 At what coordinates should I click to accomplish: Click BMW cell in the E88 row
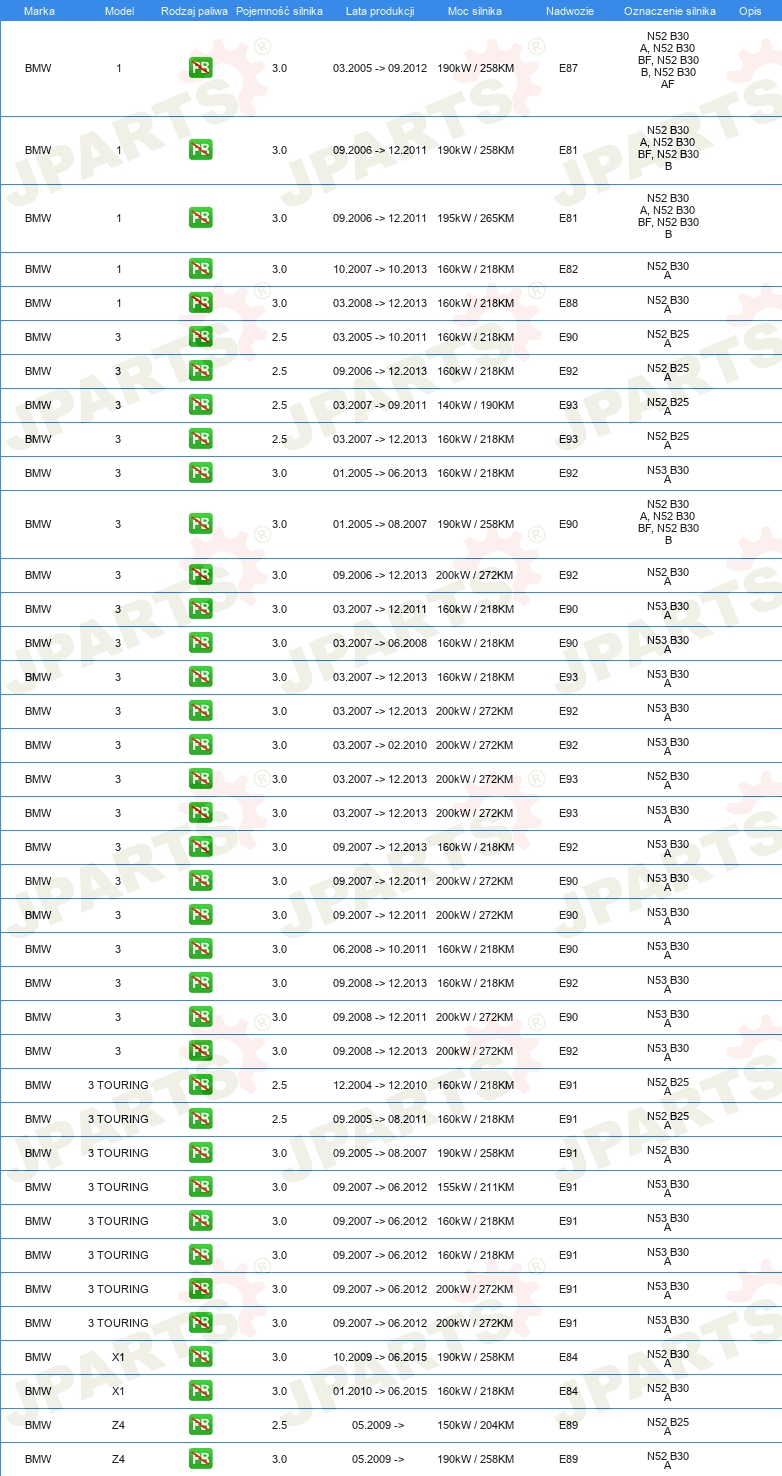pyautogui.click(x=38, y=303)
